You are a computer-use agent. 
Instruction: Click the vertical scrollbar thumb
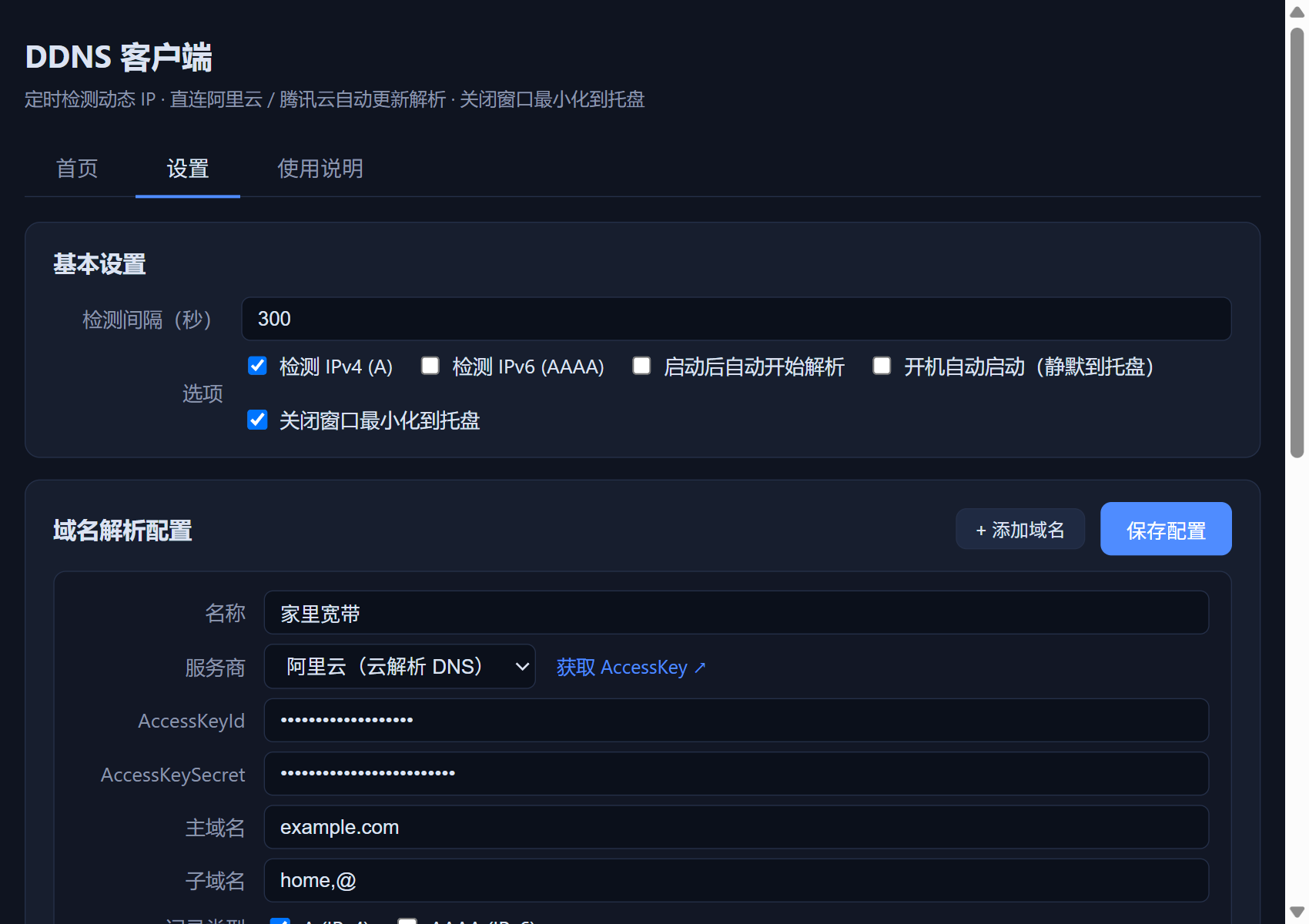pyautogui.click(x=1297, y=243)
